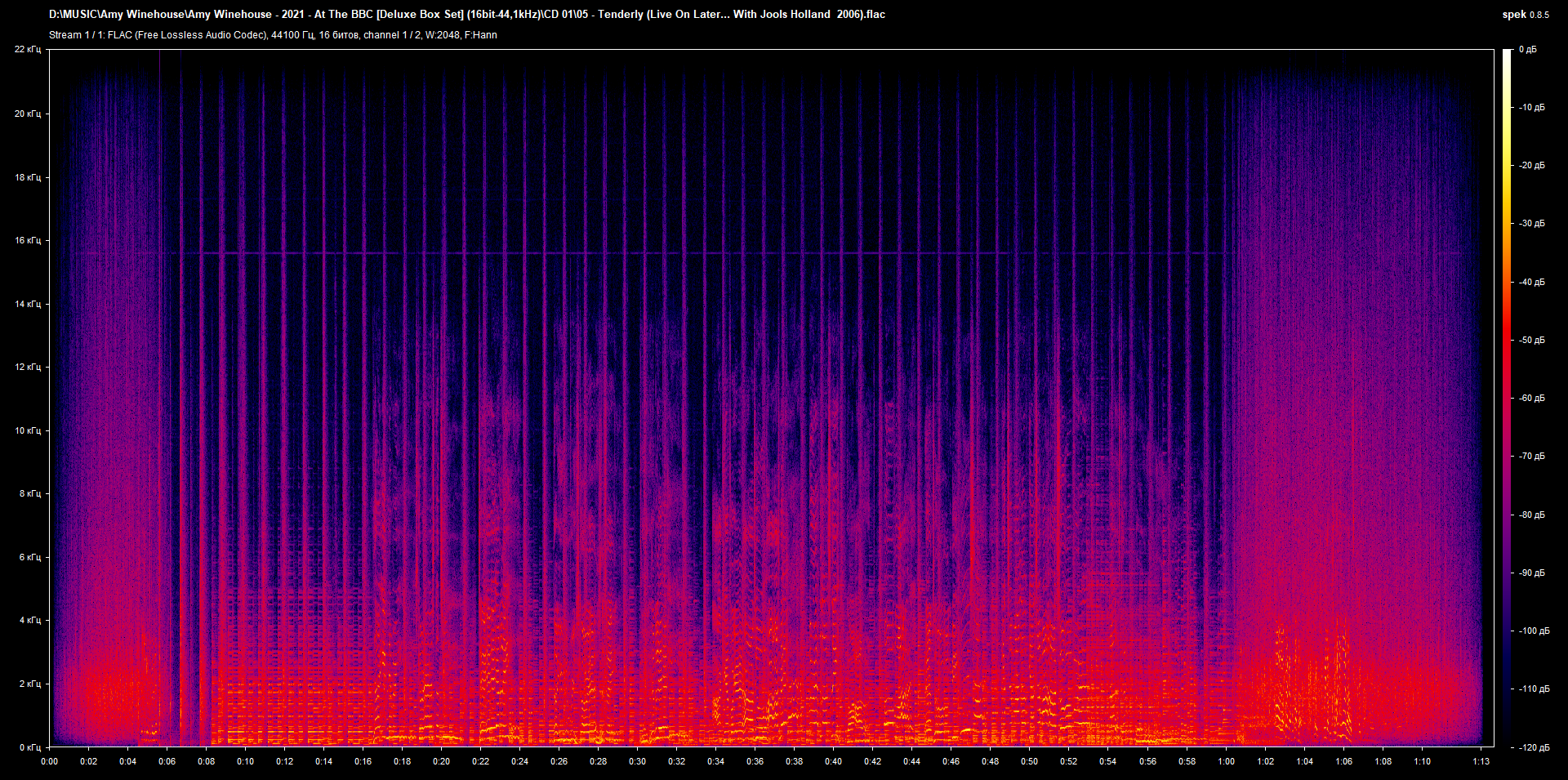This screenshot has height=780, width=1568.
Task: Click the white top of the color bar
Action: click(1507, 54)
